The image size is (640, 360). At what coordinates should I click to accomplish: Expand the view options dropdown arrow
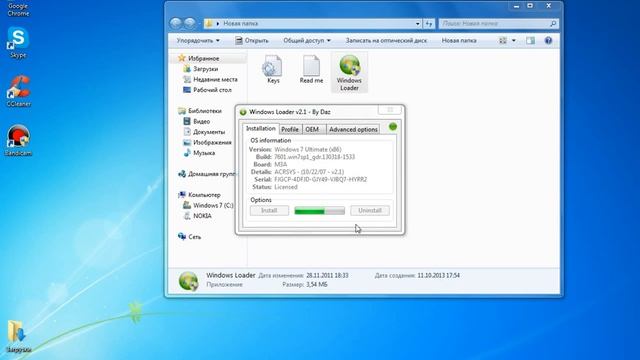point(513,40)
